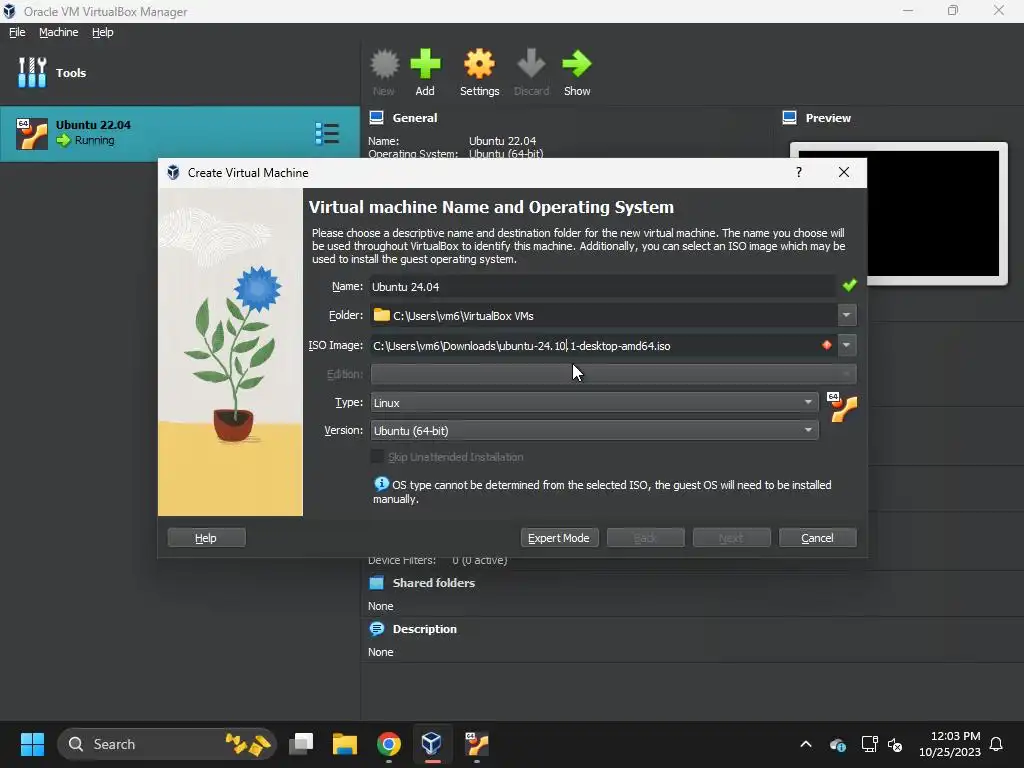Click the dialog help question mark
Image resolution: width=1024 pixels, height=768 pixels.
tap(799, 172)
